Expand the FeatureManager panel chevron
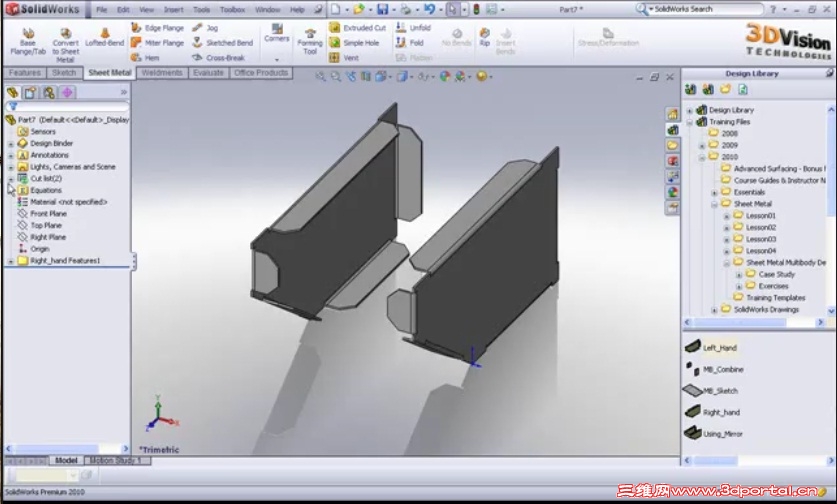The image size is (837, 504). click(x=124, y=92)
